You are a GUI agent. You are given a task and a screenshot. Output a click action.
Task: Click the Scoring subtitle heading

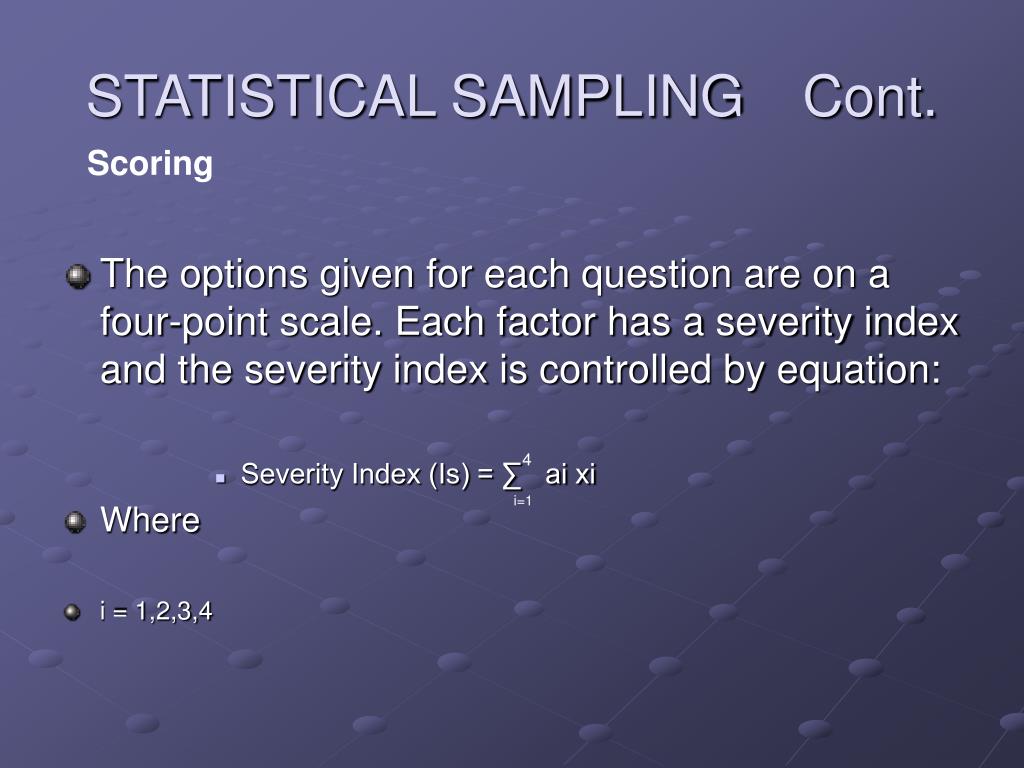pyautogui.click(x=150, y=163)
